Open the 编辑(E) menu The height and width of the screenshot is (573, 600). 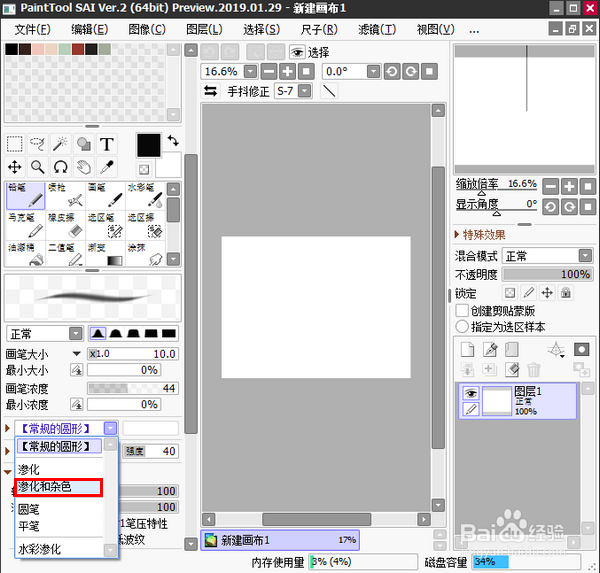[90, 29]
